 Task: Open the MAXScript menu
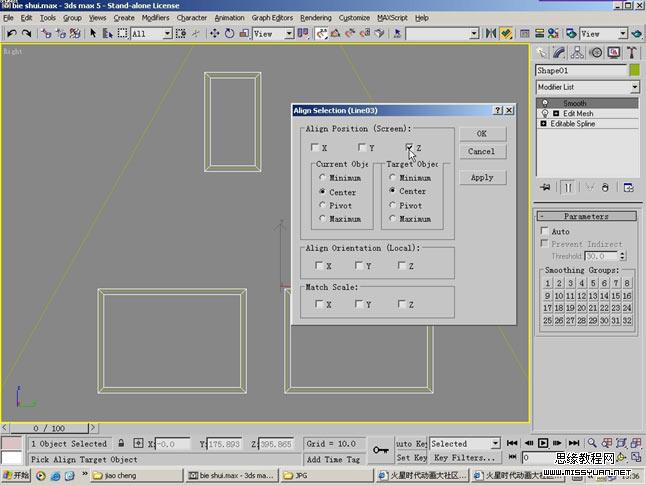[x=392, y=18]
